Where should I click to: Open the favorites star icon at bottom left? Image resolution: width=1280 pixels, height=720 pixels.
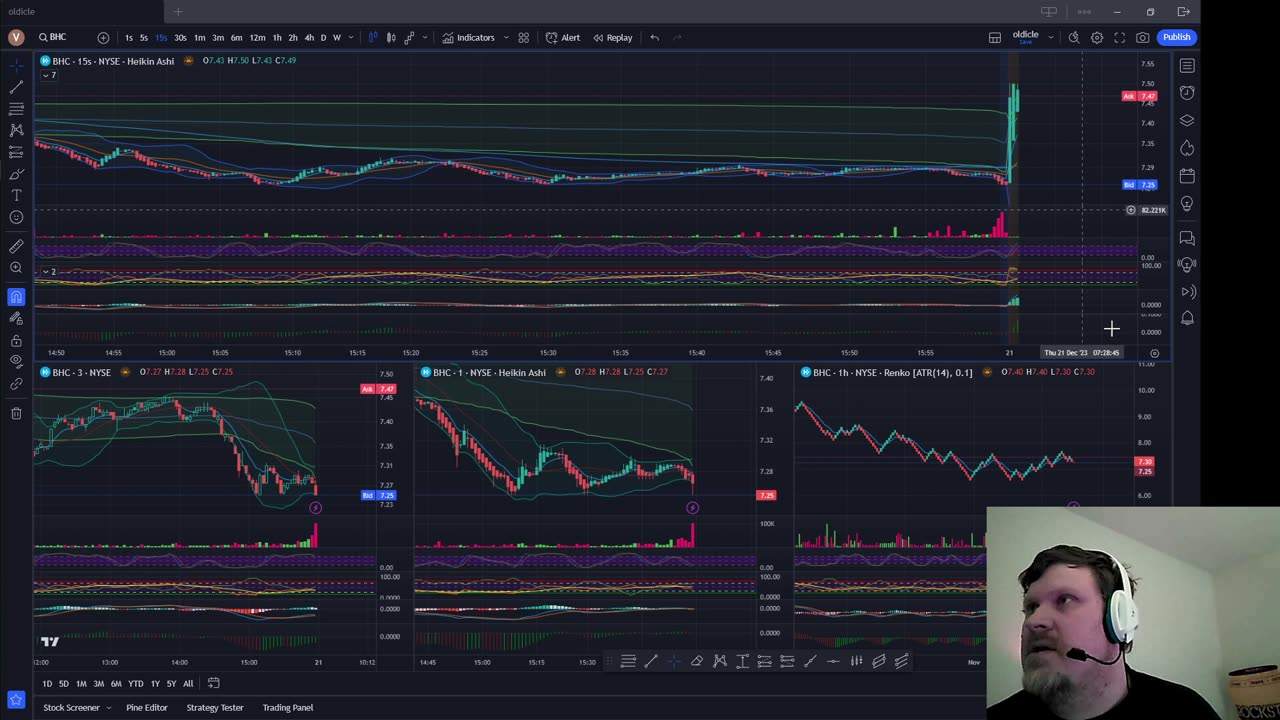pos(15,700)
